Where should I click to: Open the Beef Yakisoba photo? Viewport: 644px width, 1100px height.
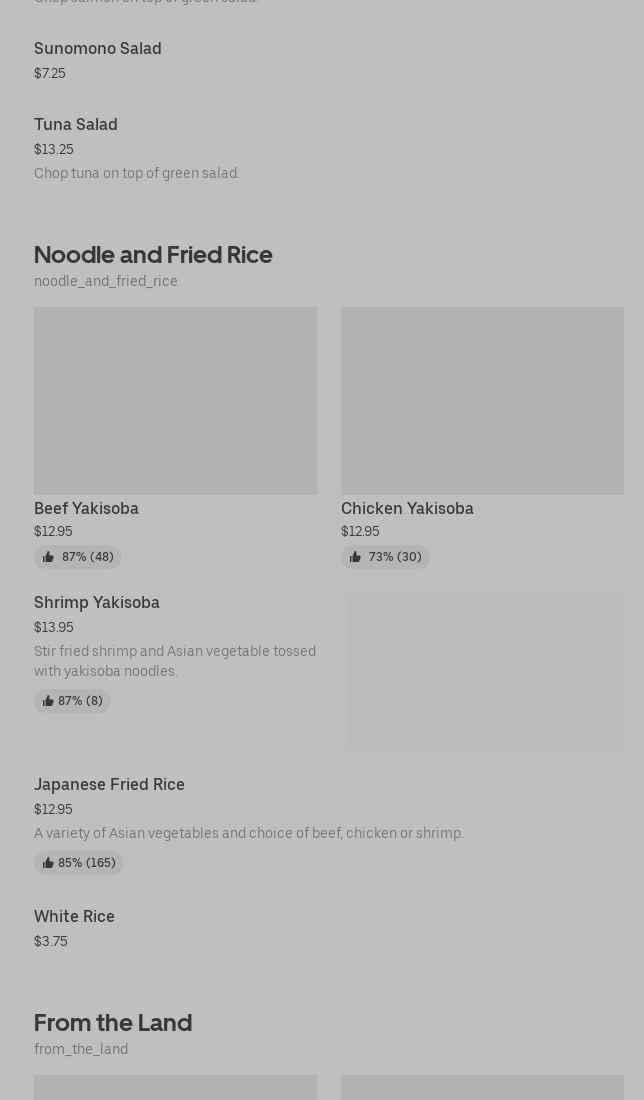[x=175, y=400]
